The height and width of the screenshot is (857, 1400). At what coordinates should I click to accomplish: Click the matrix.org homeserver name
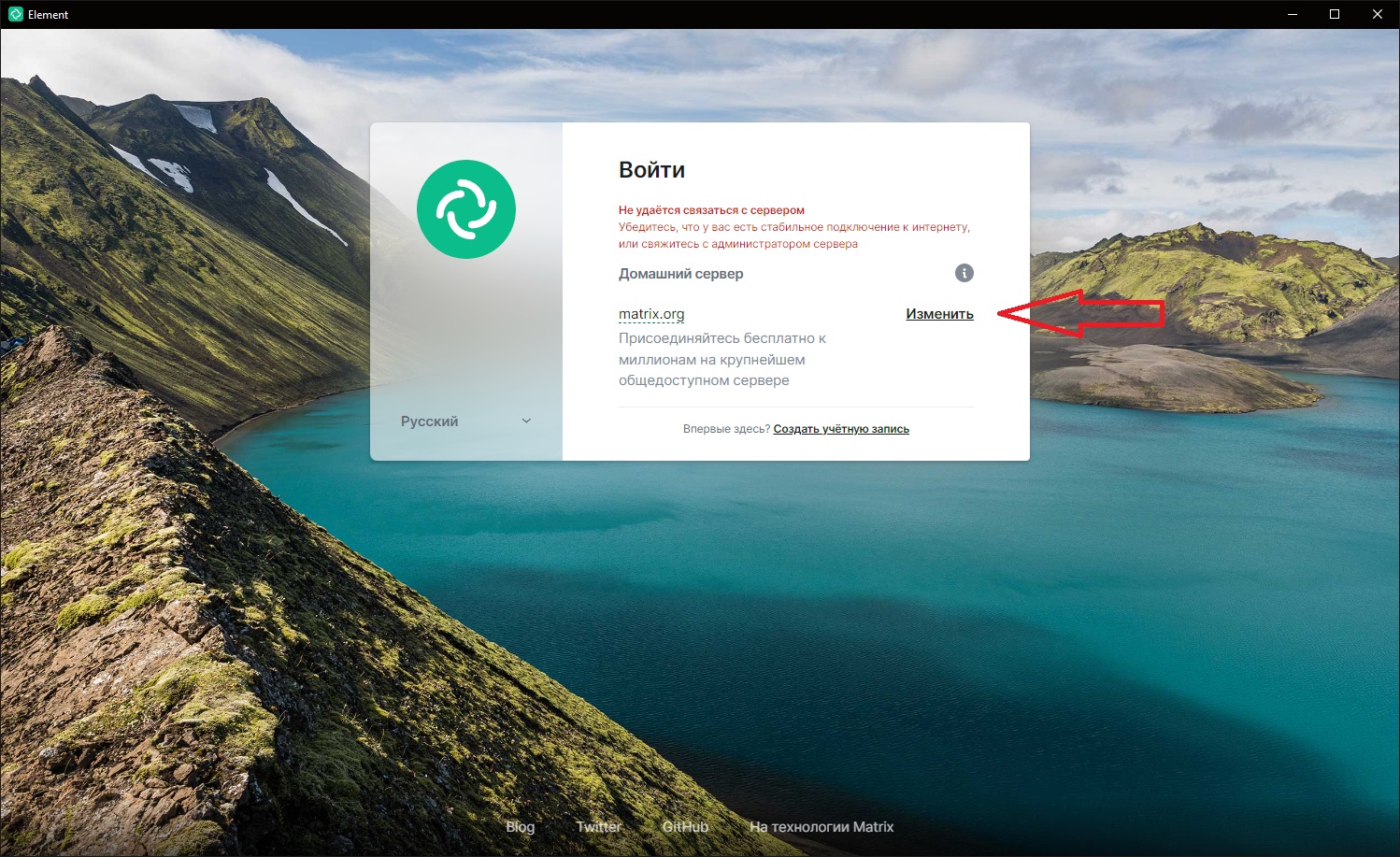pos(651,314)
